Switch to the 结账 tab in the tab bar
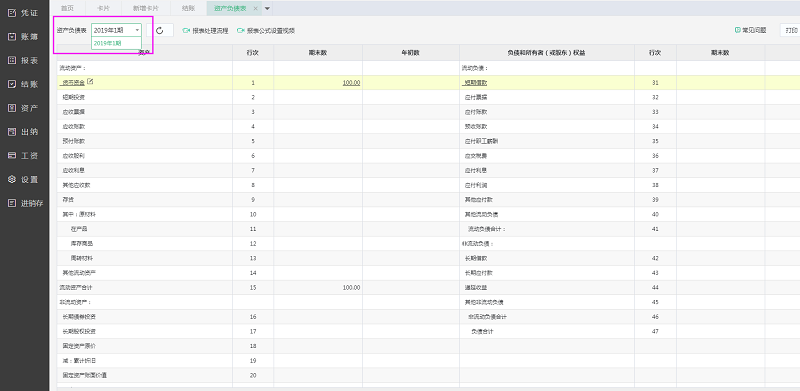Viewport: 800px width, 391px height. coord(188,8)
